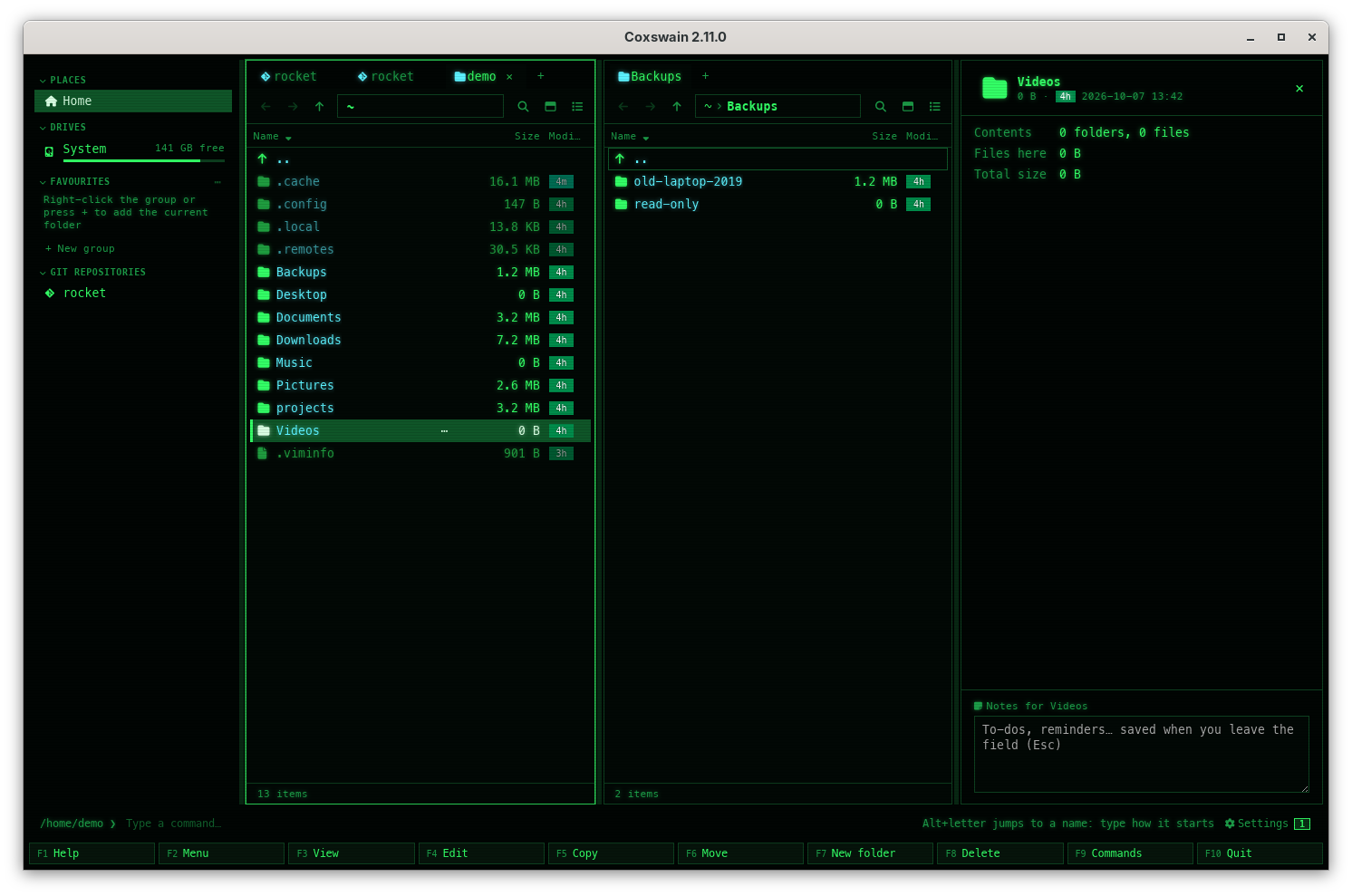Go forward in the demo pane history
This screenshot has width=1352, height=896.
[293, 107]
